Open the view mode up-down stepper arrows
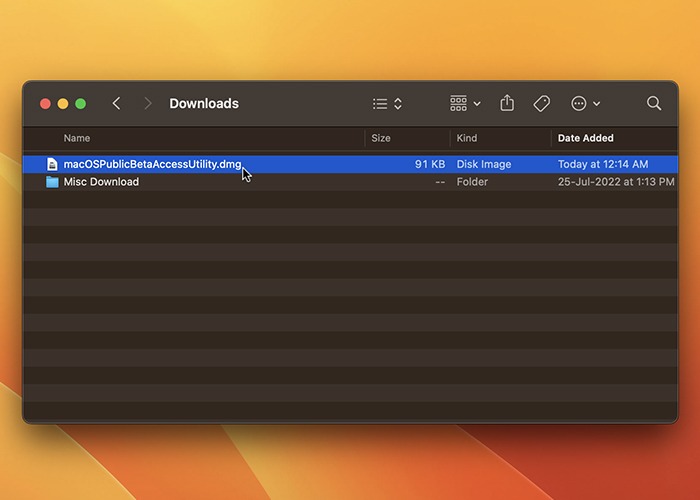The width and height of the screenshot is (700, 500). (398, 104)
